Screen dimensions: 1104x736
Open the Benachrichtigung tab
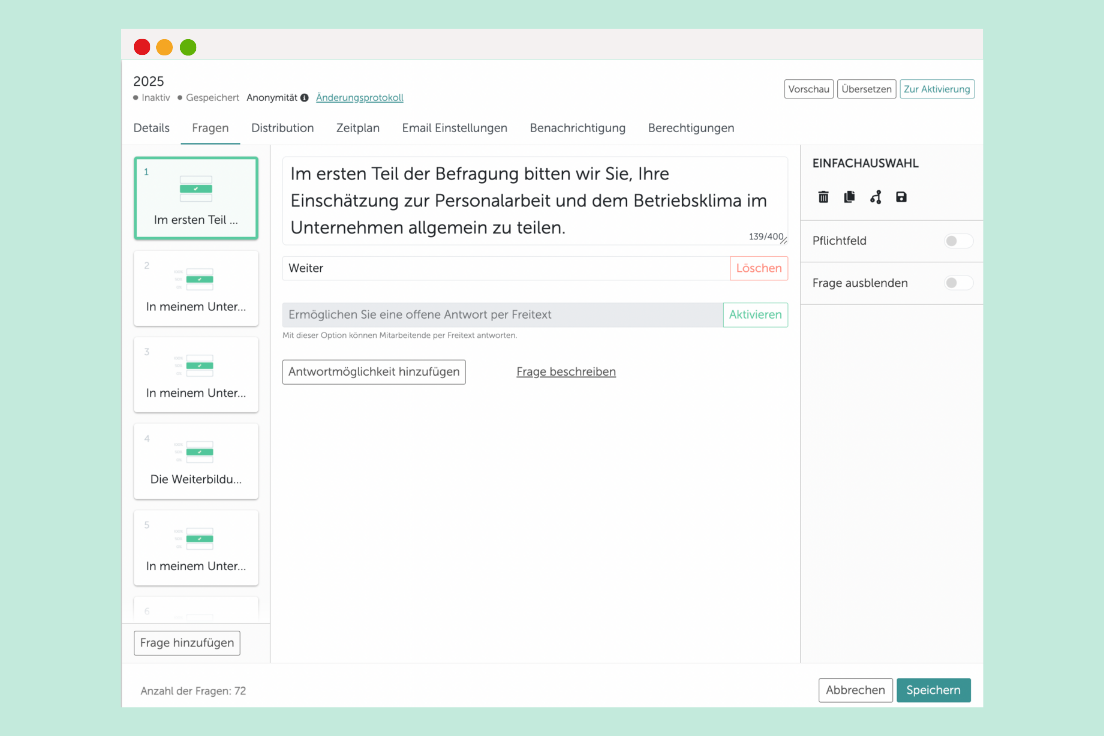(577, 128)
